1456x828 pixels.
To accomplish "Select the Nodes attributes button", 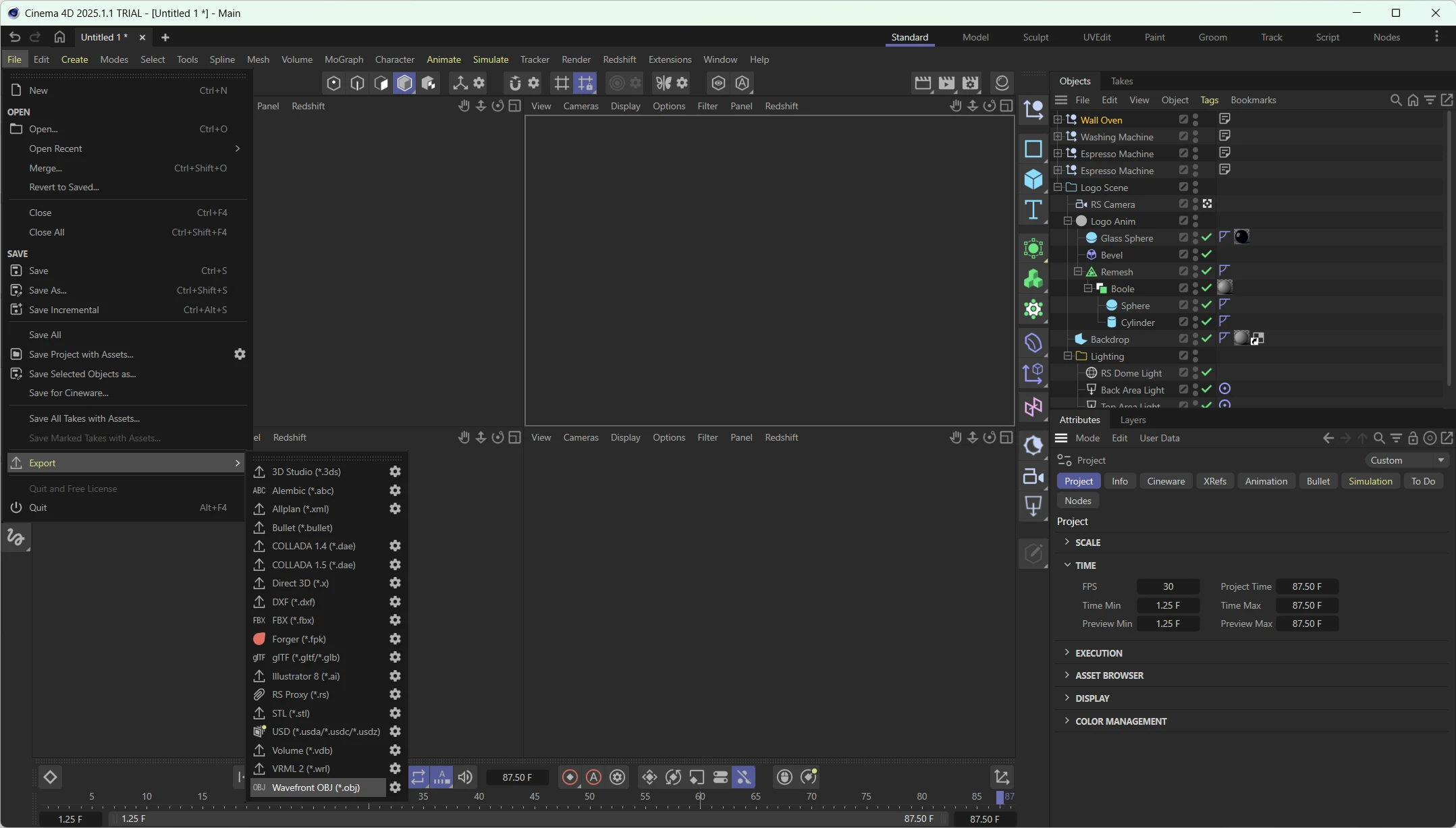I will 1077,501.
